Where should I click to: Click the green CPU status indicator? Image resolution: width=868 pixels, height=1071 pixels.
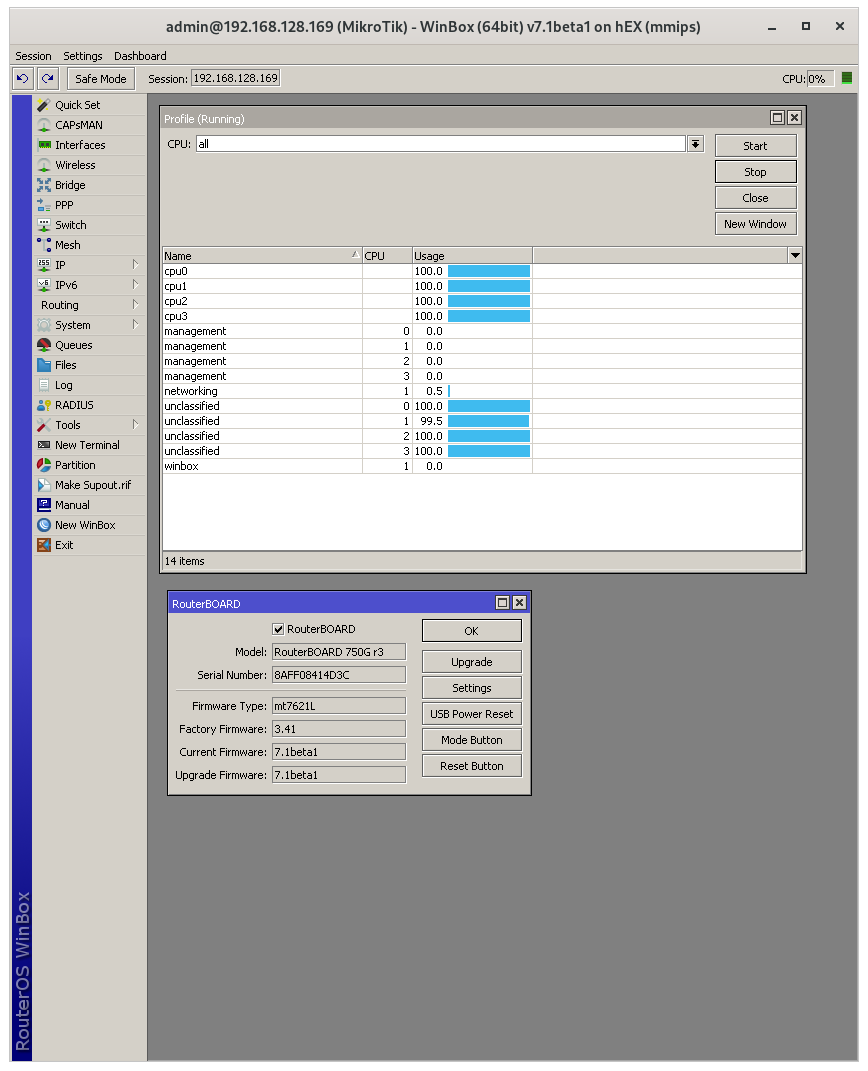coord(847,78)
